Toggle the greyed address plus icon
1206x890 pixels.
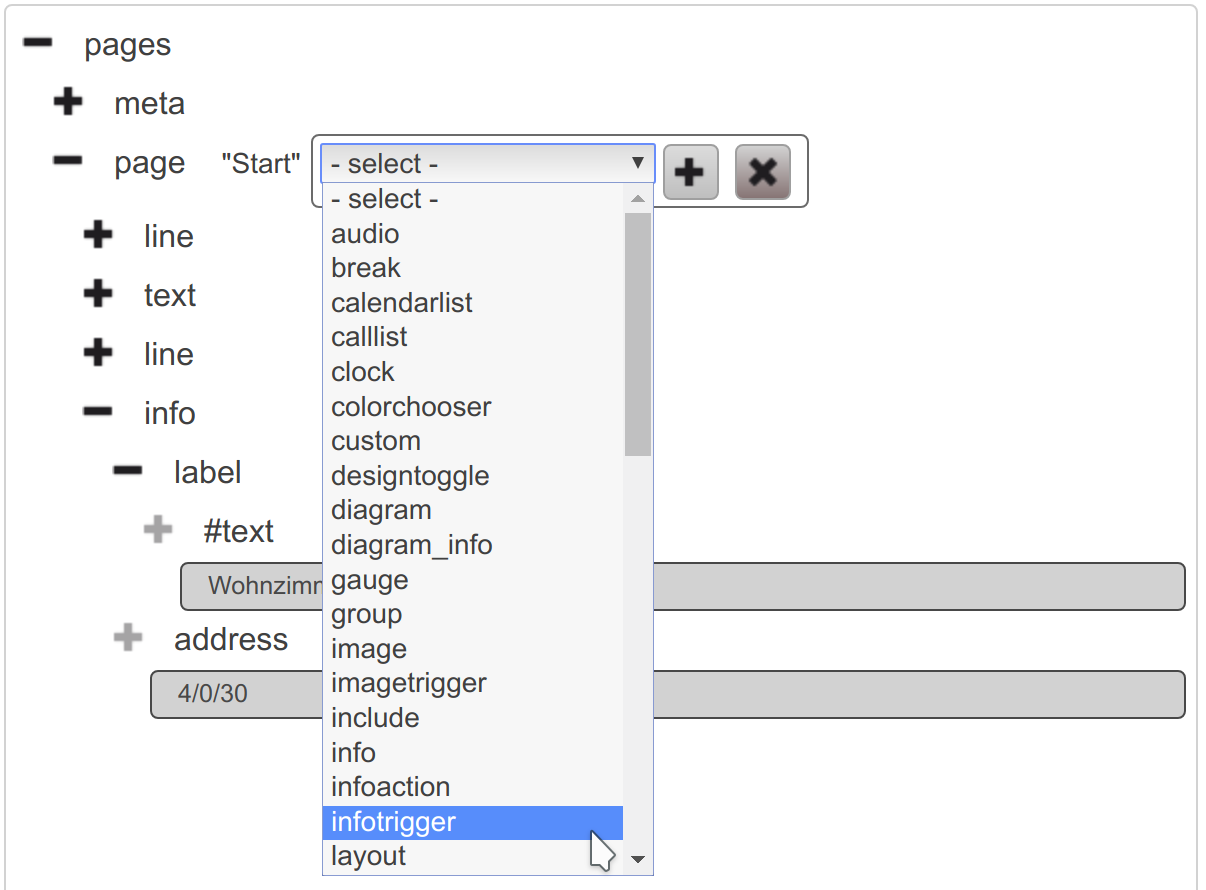click(x=128, y=638)
